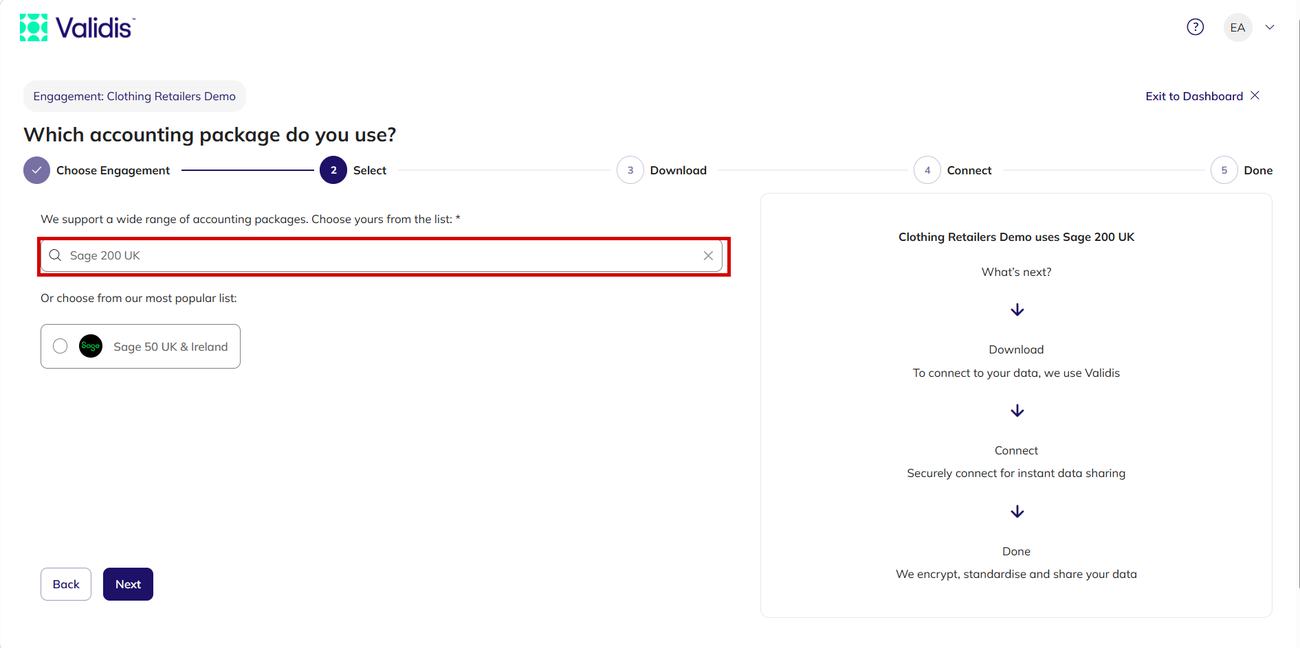
Task: Click Exit to Dashboard link
Action: point(1194,96)
